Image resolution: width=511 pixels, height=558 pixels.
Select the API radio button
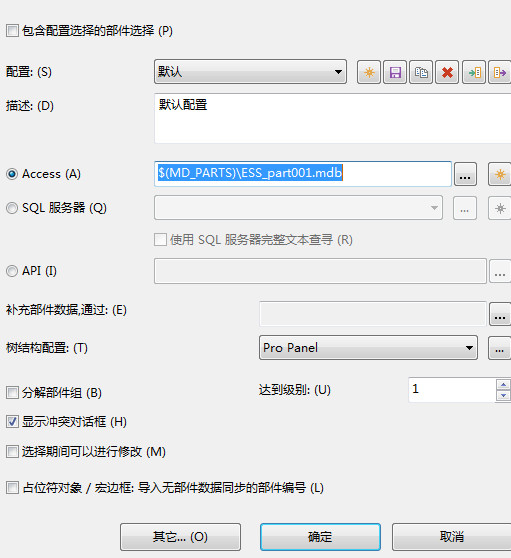click(12, 271)
